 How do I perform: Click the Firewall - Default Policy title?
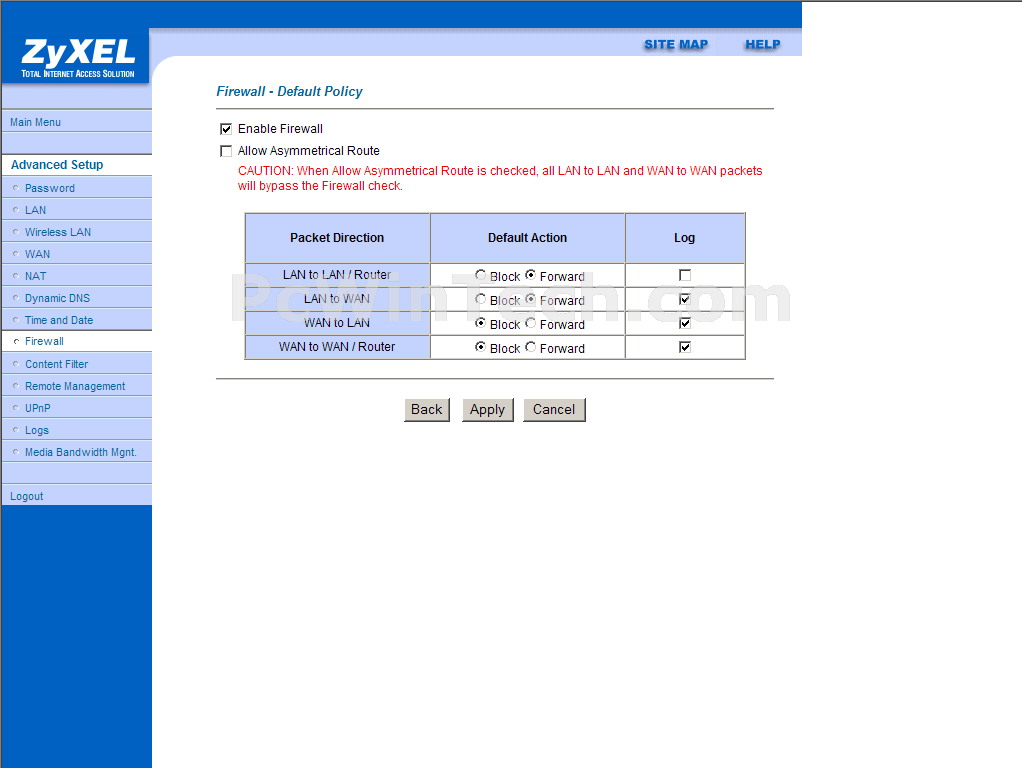tap(289, 91)
